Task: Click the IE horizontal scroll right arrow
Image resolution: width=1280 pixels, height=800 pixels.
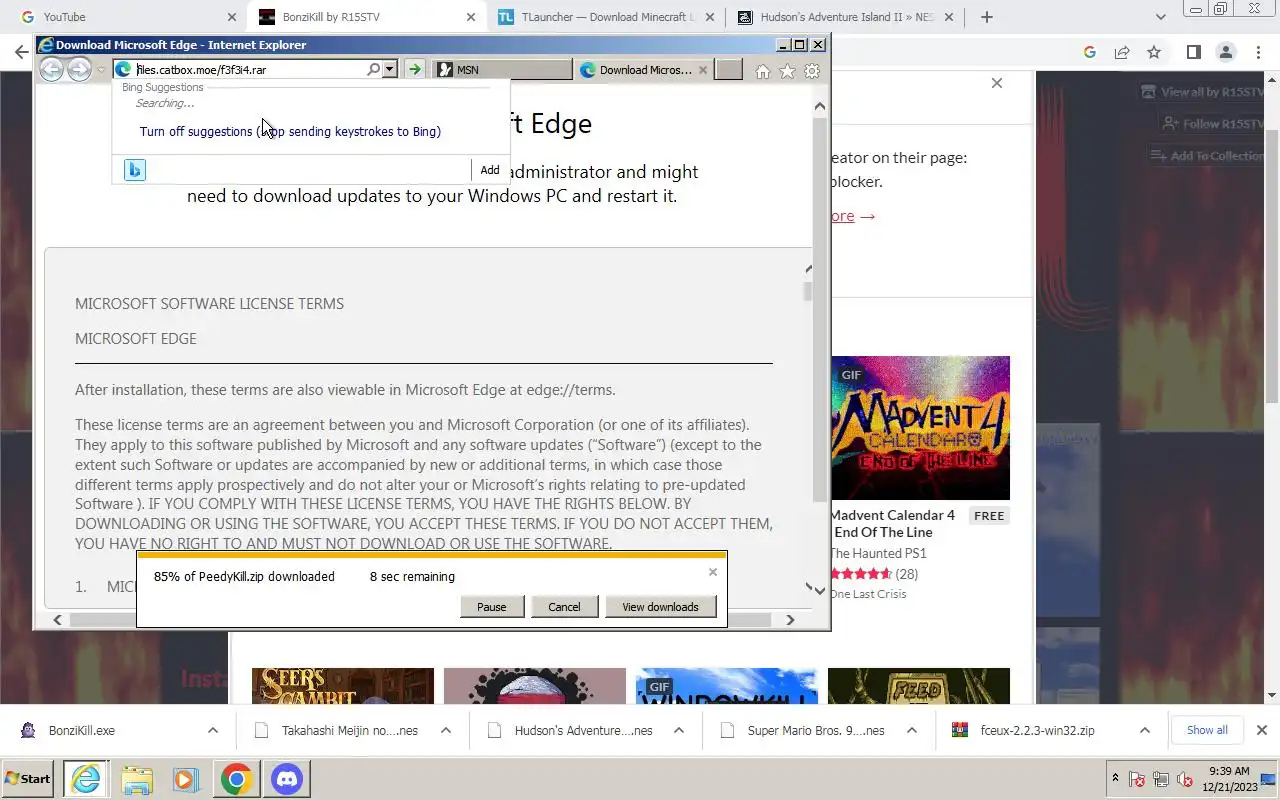Action: point(790,620)
